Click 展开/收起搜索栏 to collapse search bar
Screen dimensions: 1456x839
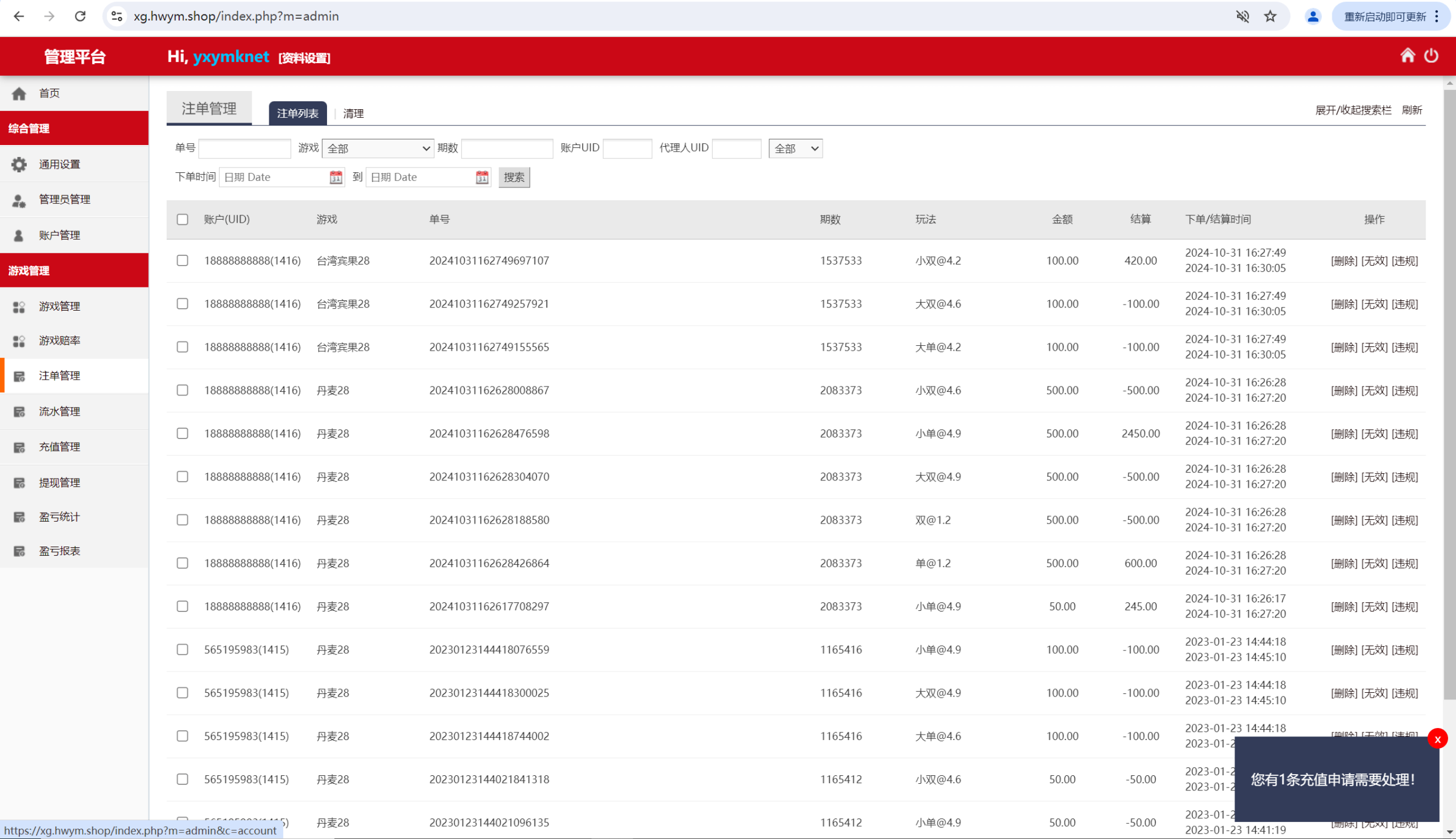click(1353, 110)
